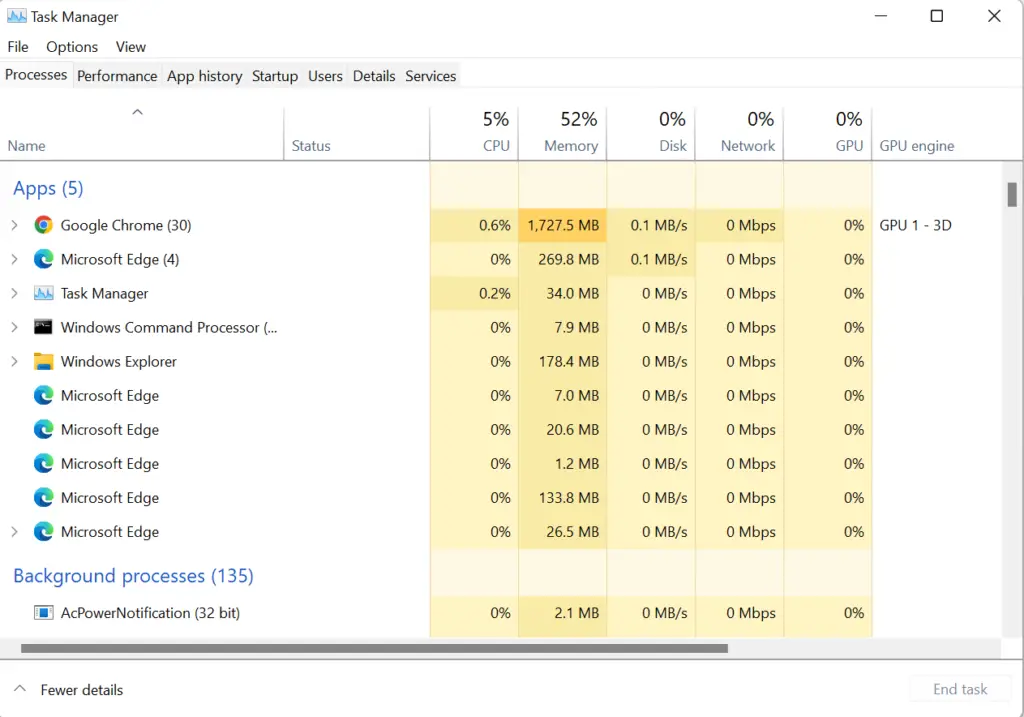Select the Windows Command Processor row name
The image size is (1024, 717).
click(169, 328)
